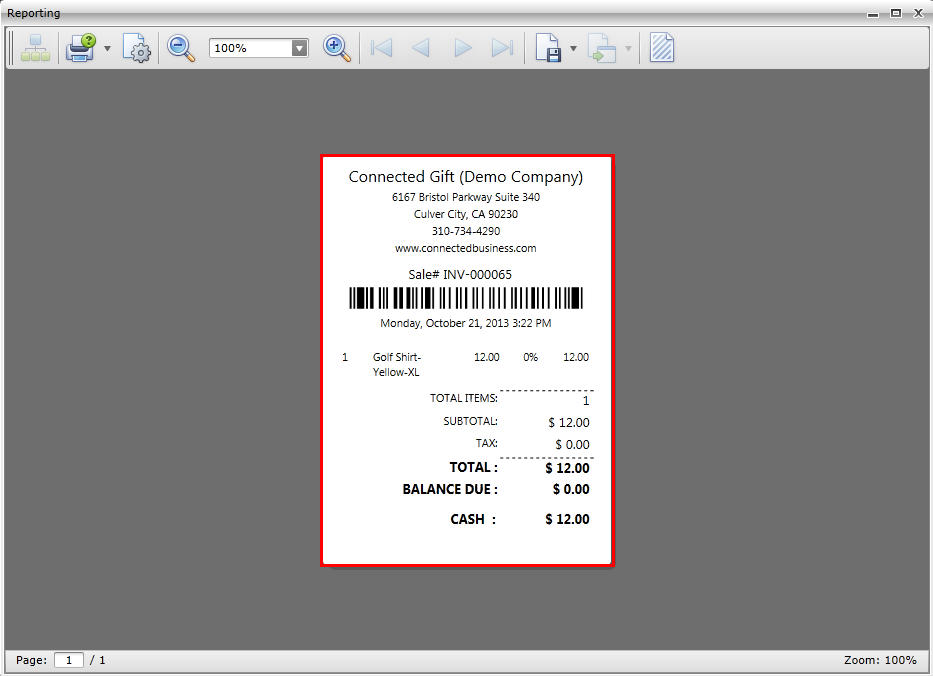Click the Print report icon
The width and height of the screenshot is (933, 676).
(80, 48)
